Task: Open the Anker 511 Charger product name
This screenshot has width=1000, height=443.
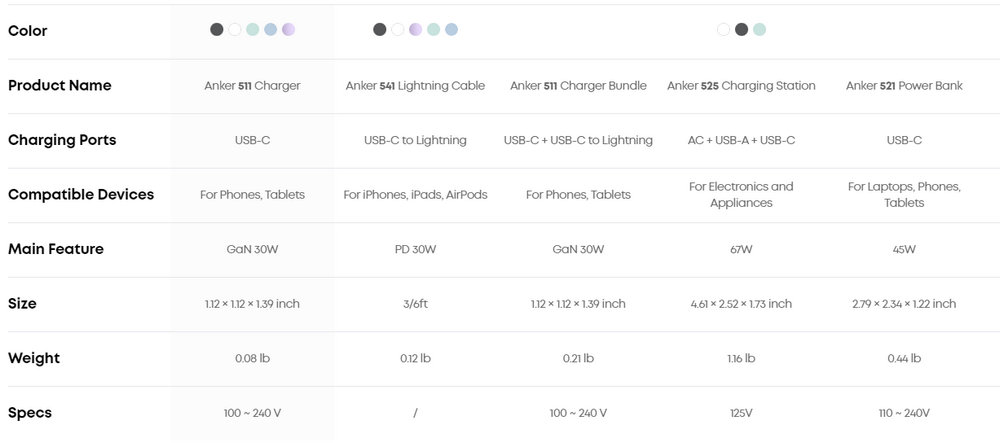Action: [x=252, y=86]
